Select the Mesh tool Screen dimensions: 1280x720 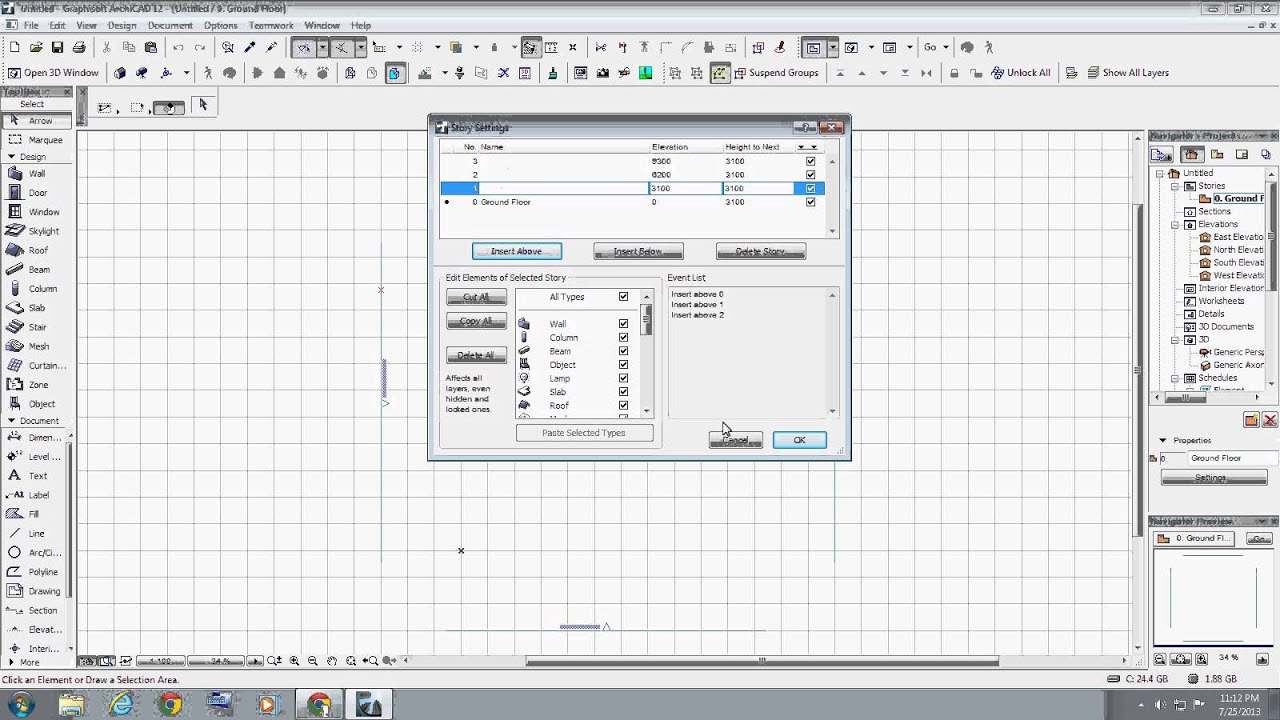click(36, 346)
